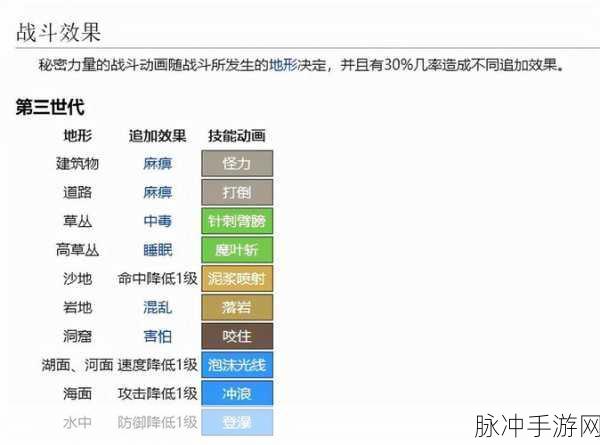The image size is (600, 445).
Task: Select the 高草丛 terrain cell
Action: tap(78, 250)
